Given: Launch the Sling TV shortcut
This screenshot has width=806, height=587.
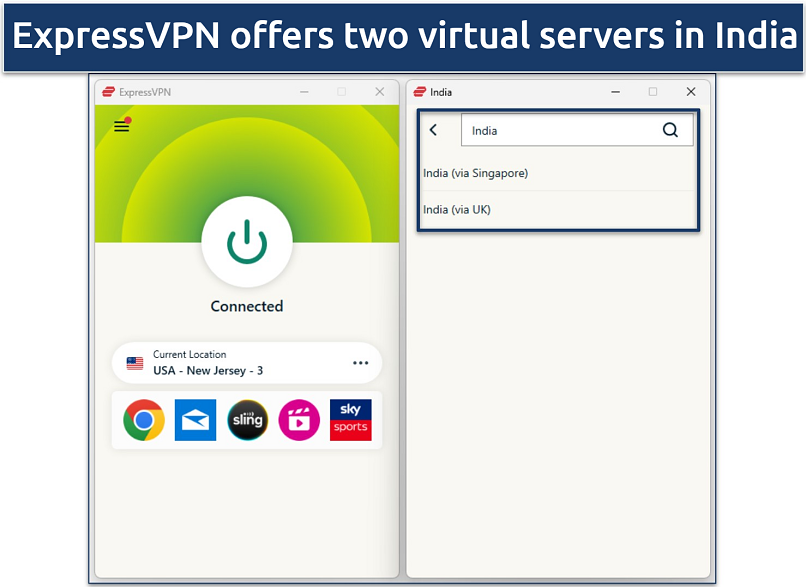Looking at the screenshot, I should [x=247, y=419].
